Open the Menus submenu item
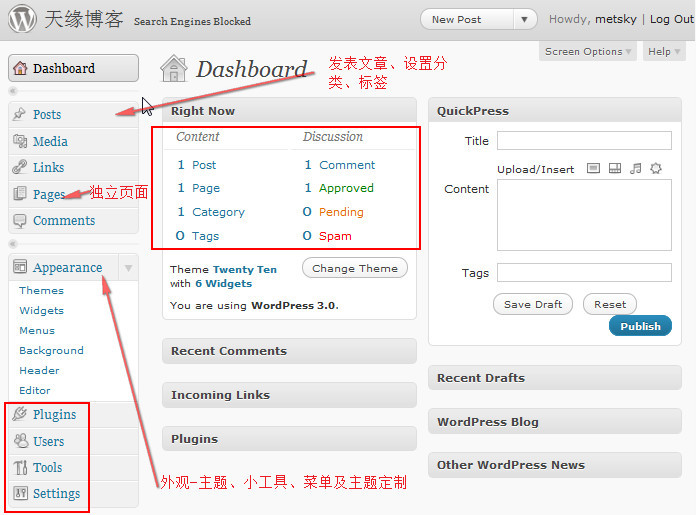Screen dimensions: 696x515 point(37,331)
